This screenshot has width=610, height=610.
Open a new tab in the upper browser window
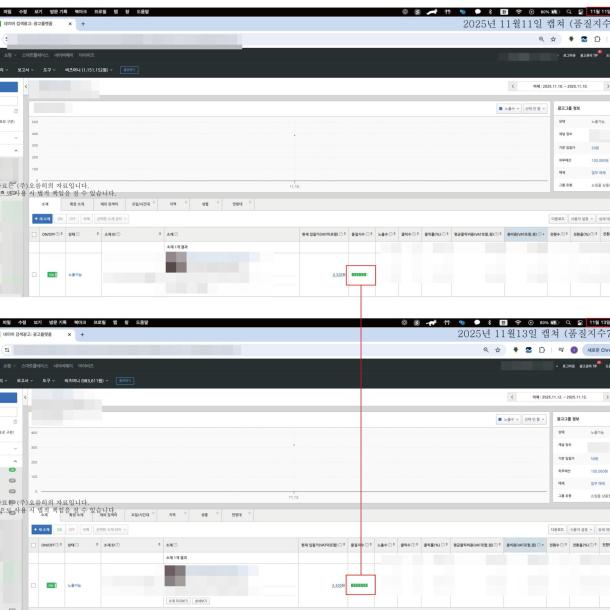82,23
